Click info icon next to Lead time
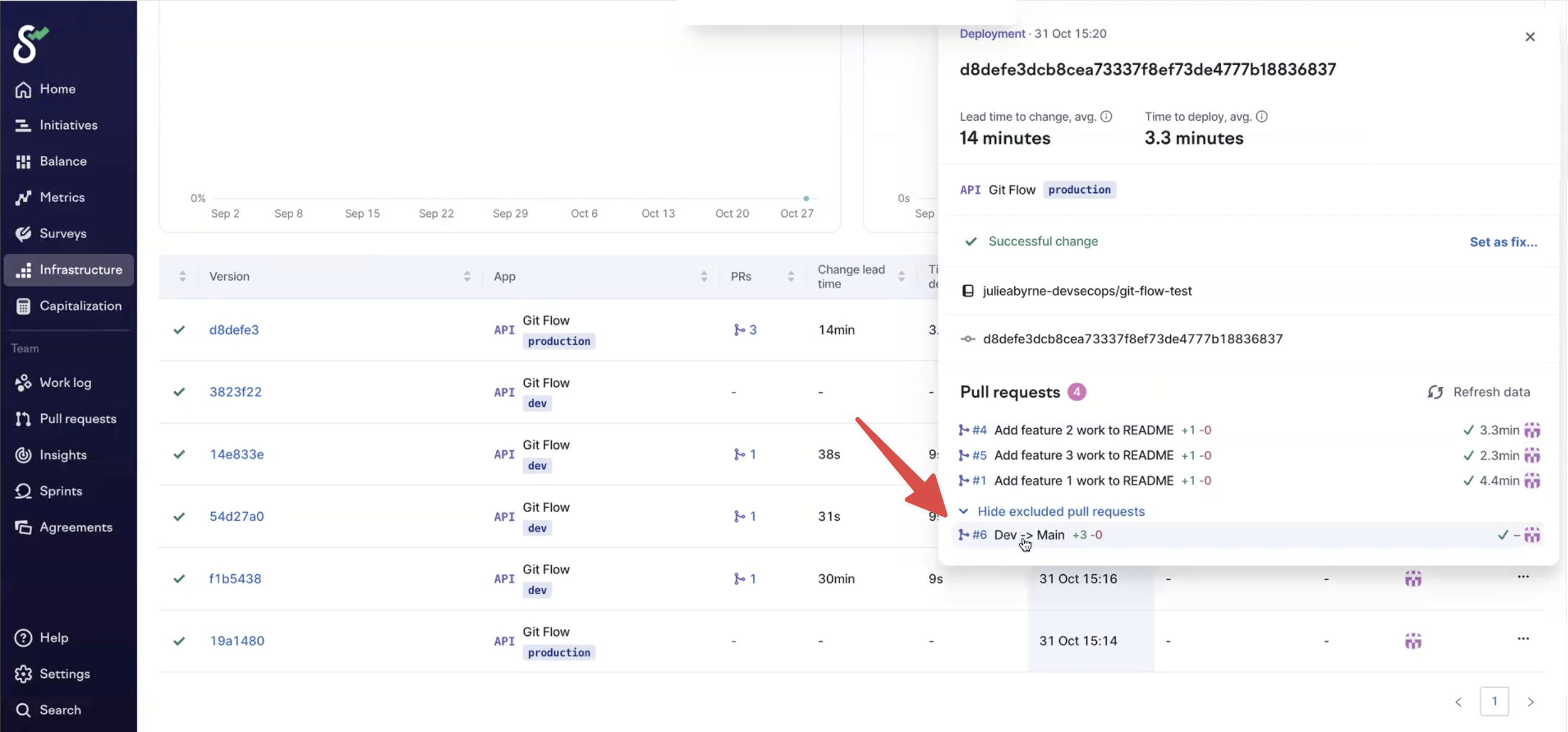 pyautogui.click(x=1106, y=116)
